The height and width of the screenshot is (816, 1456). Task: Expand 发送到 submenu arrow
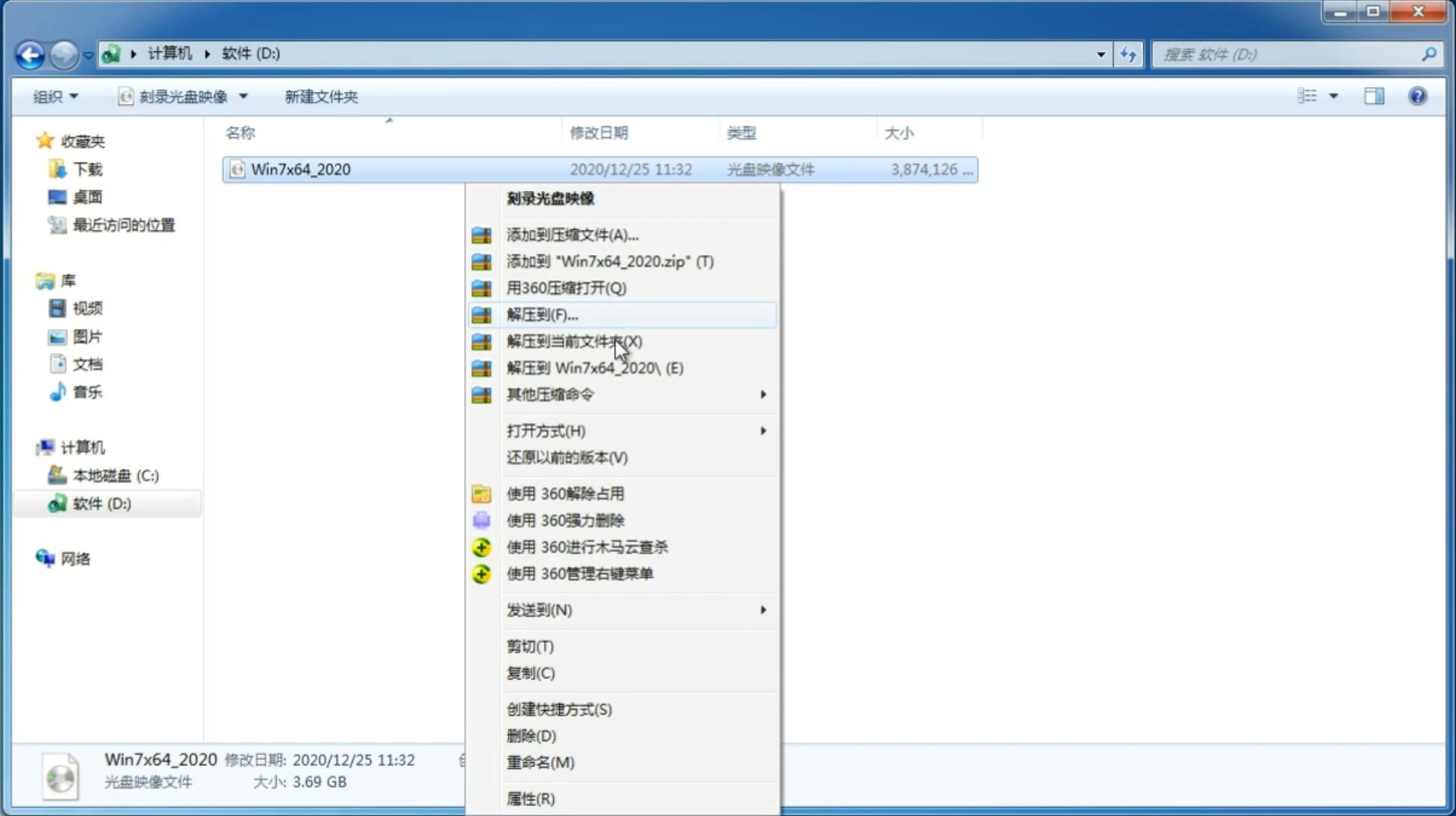pos(762,609)
